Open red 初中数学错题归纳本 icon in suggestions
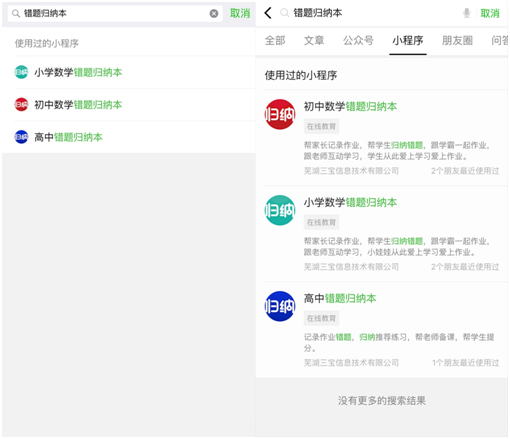This screenshot has width=510, height=439. (21, 104)
